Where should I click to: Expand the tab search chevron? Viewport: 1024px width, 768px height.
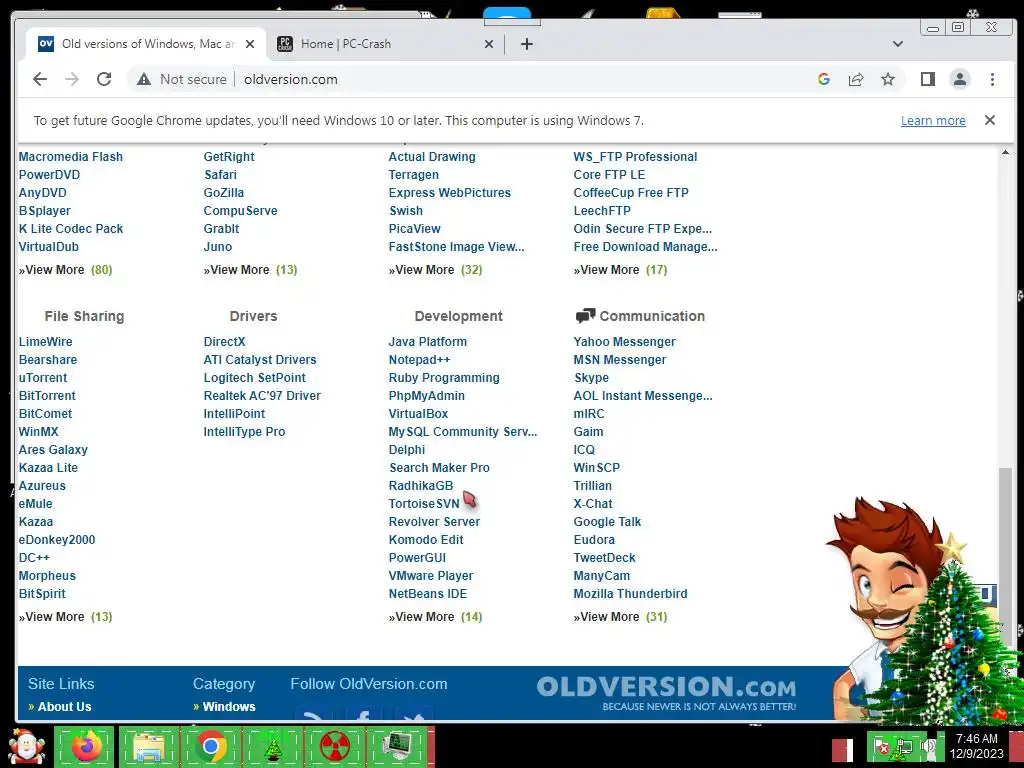[898, 44]
